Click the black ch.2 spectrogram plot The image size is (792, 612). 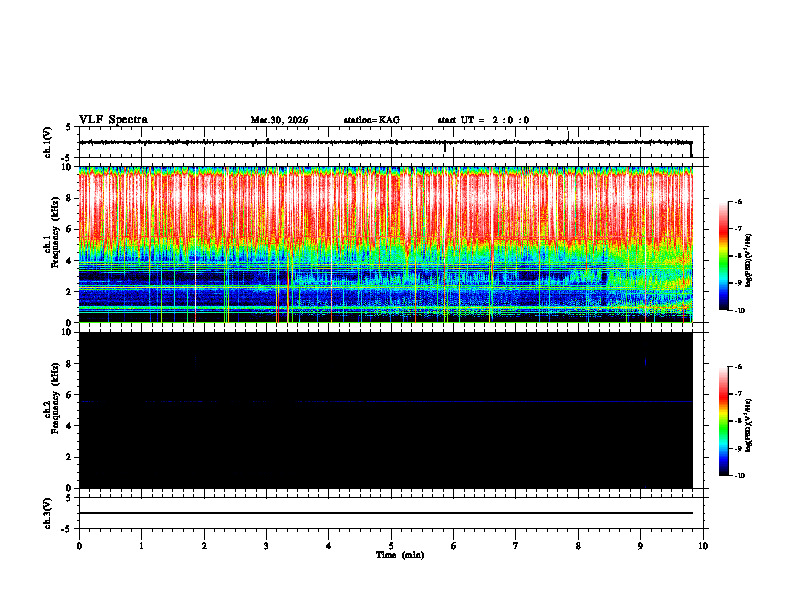tap(386, 410)
